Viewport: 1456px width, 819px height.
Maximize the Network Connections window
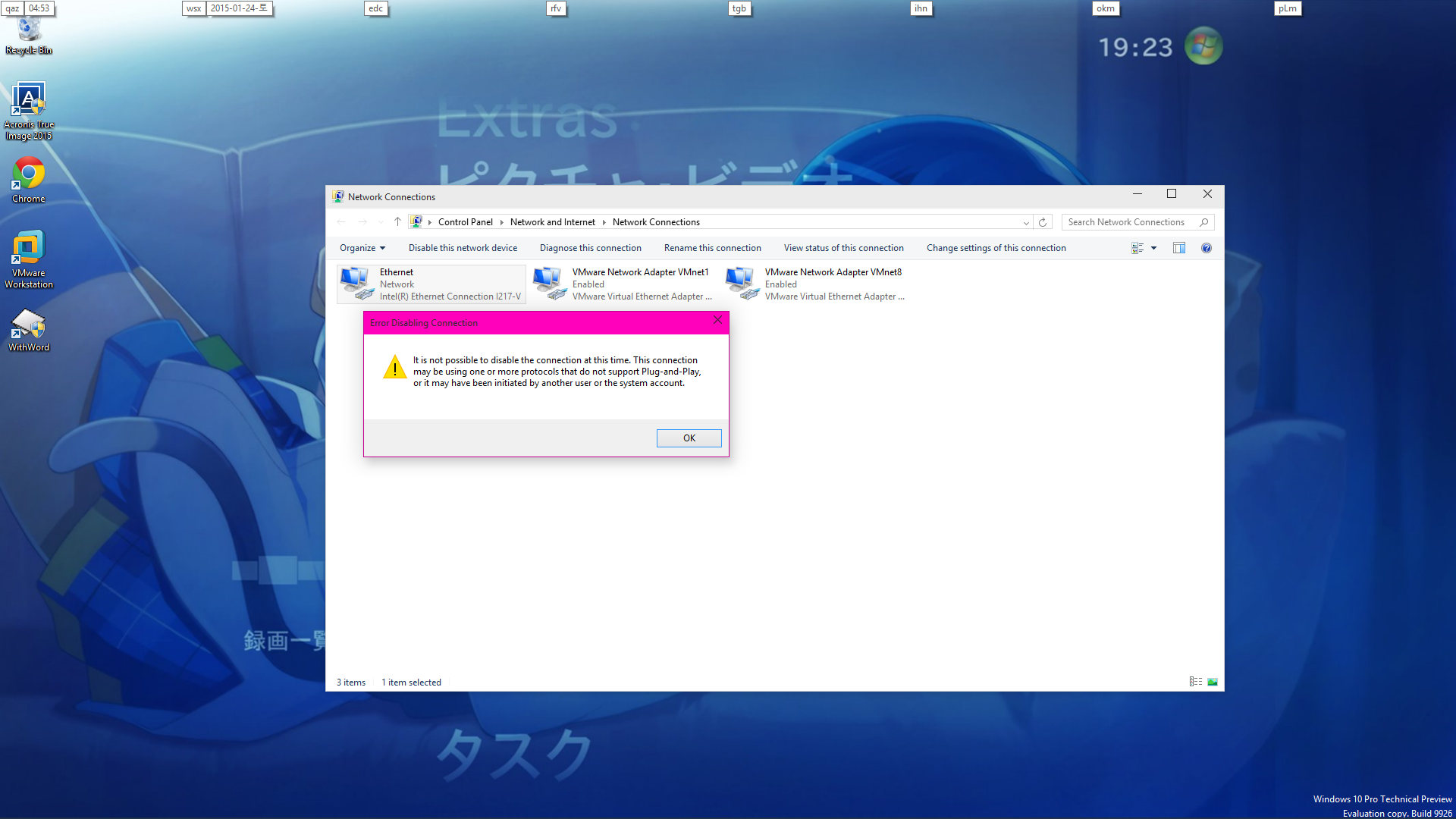pos(1172,194)
